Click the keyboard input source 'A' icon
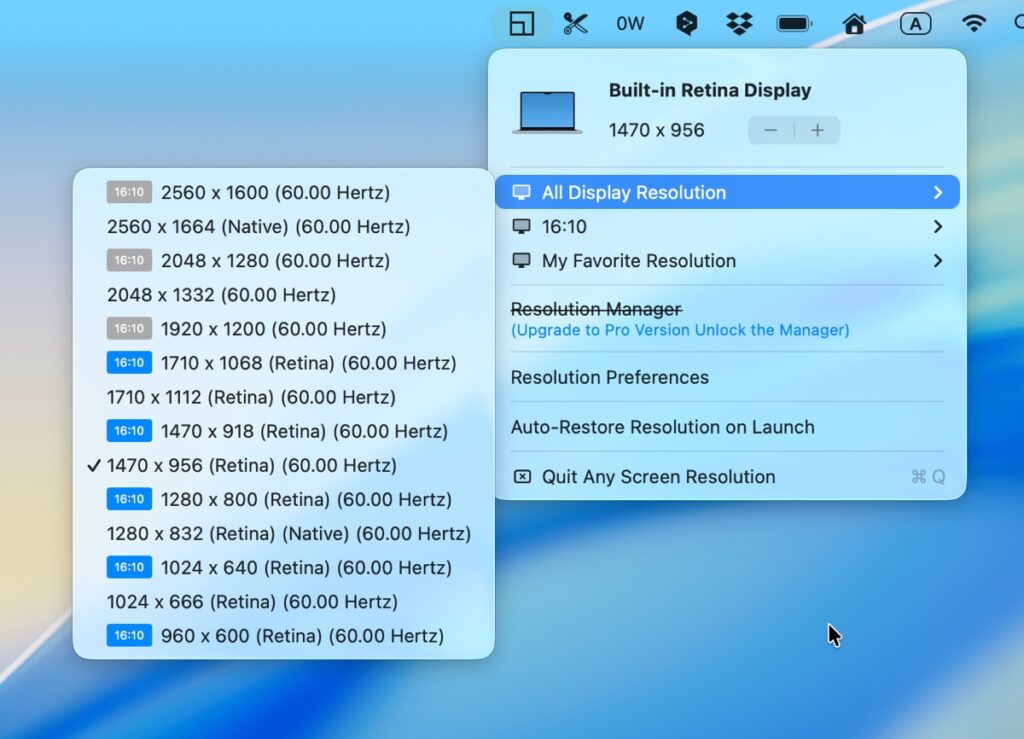 (x=915, y=23)
